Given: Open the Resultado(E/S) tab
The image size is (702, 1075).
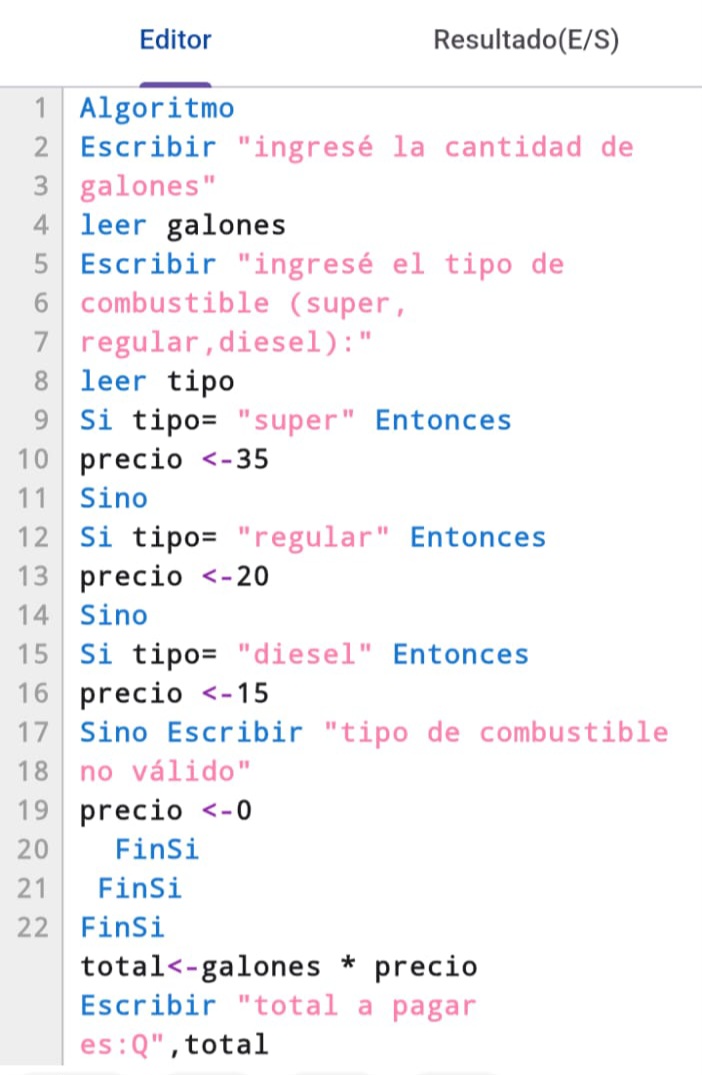Looking at the screenshot, I should click(526, 41).
